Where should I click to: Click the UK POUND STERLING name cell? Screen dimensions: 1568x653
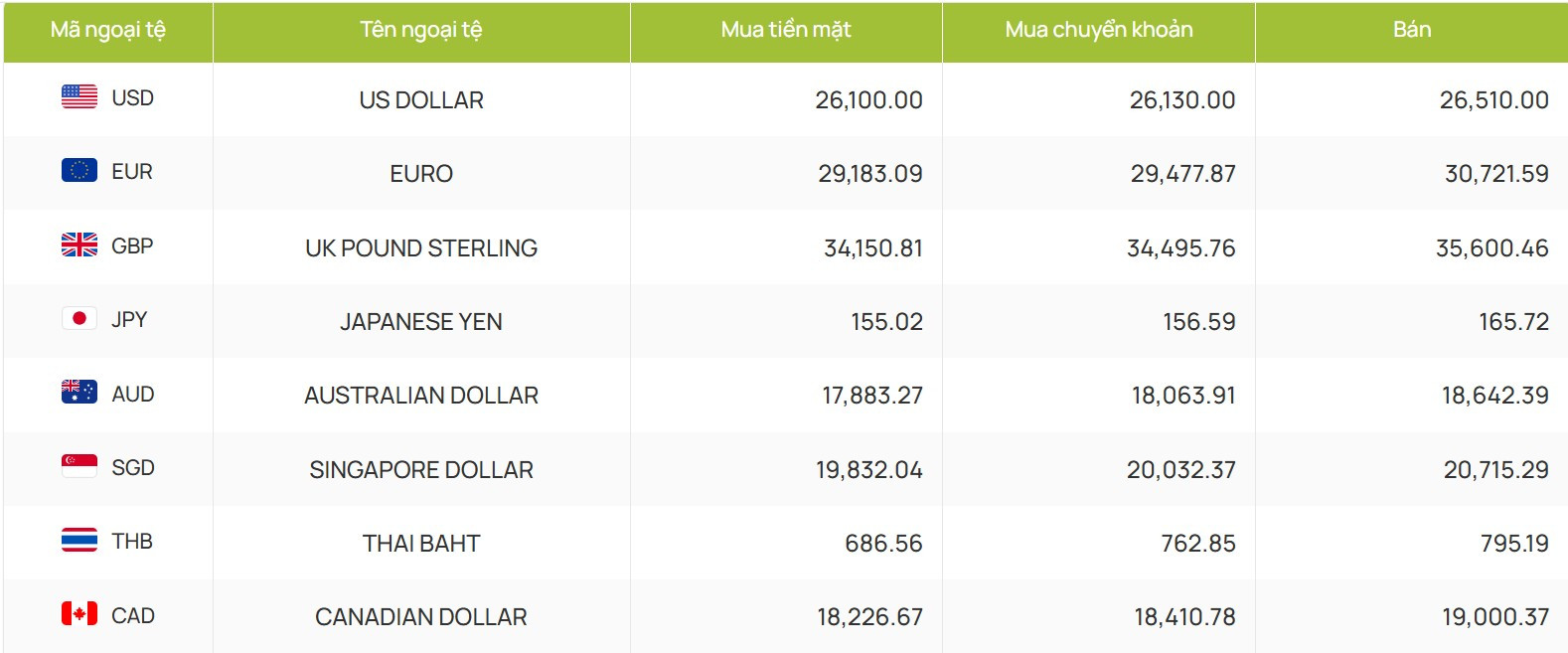click(421, 248)
